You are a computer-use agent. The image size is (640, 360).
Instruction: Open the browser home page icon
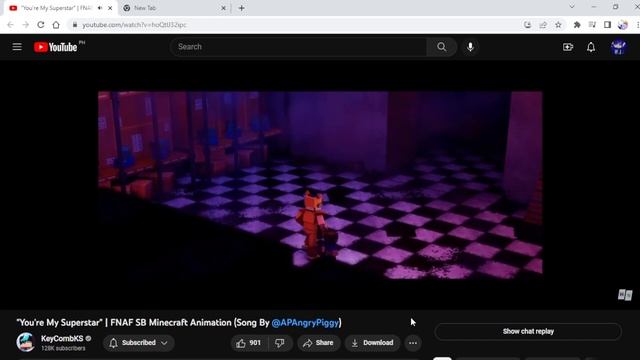pos(56,25)
